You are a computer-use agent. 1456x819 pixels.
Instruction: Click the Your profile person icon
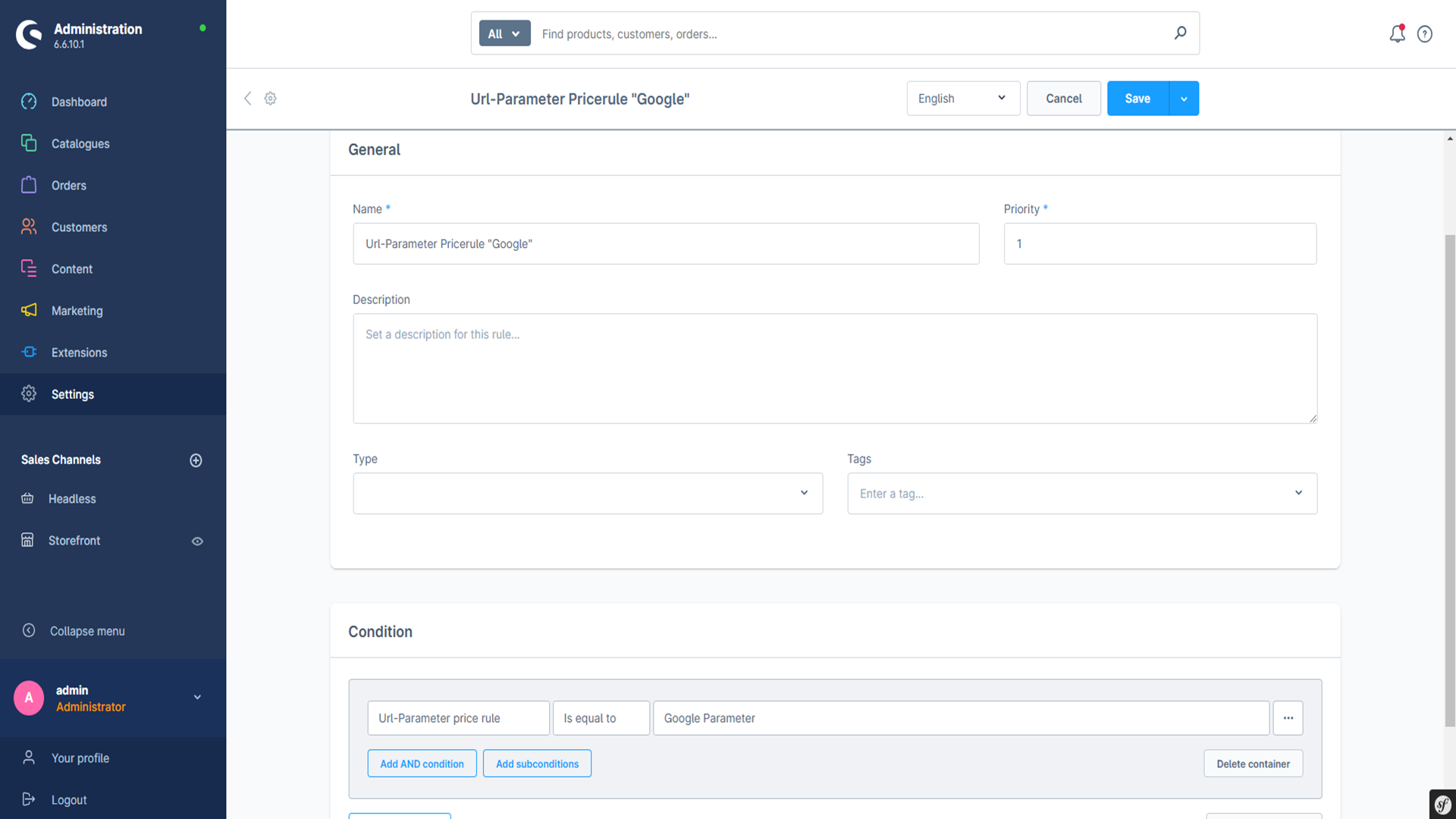29,758
